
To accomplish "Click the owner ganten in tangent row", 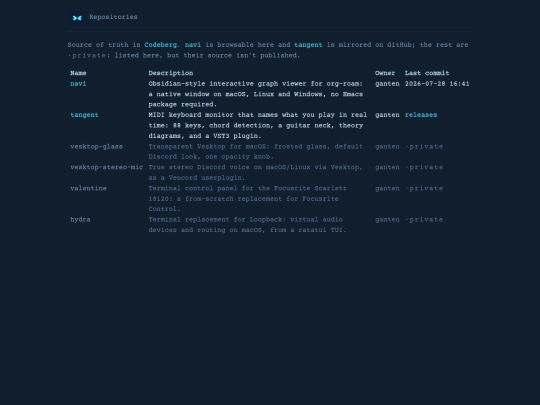I will (x=387, y=115).
